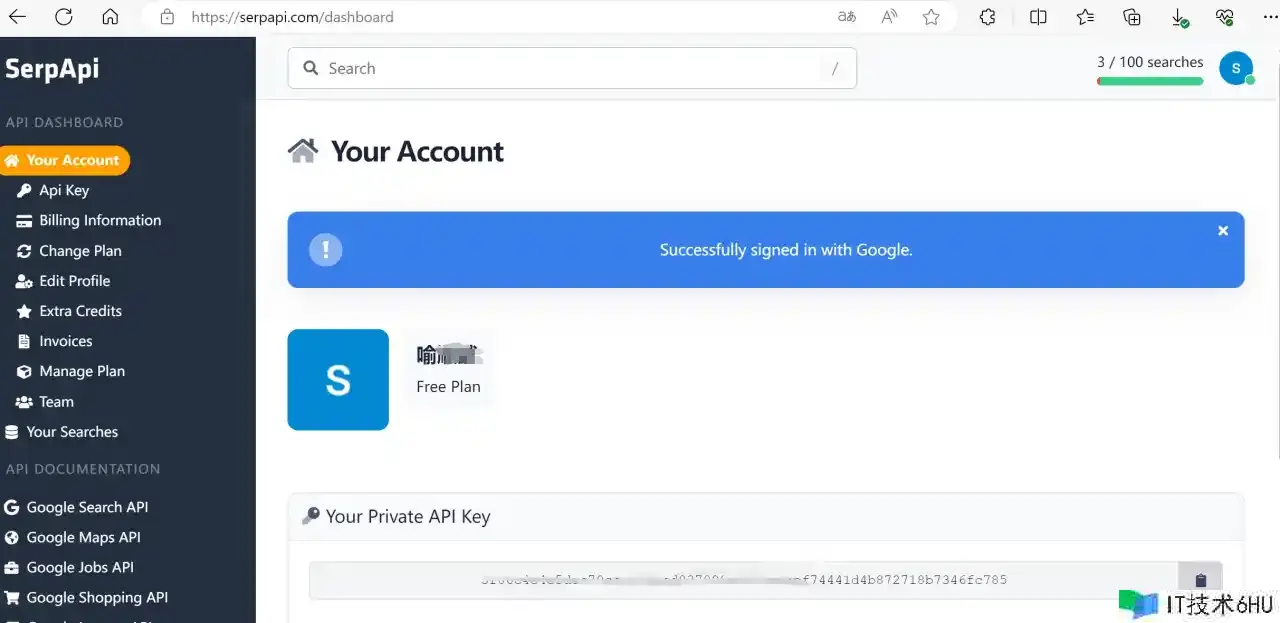
Task: Open Change Plan in the sidebar
Action: click(68, 251)
